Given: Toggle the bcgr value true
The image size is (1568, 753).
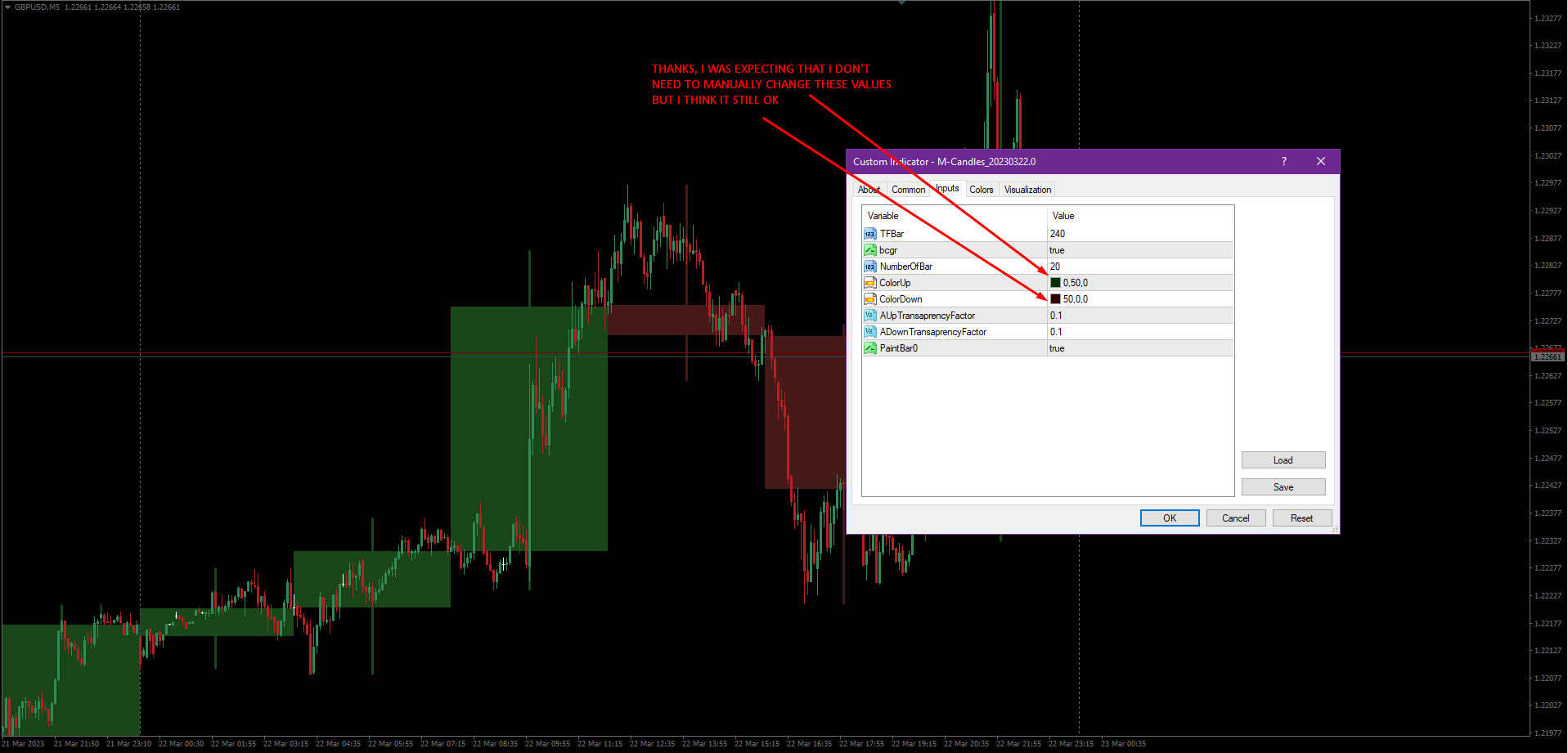Looking at the screenshot, I should coord(1140,250).
